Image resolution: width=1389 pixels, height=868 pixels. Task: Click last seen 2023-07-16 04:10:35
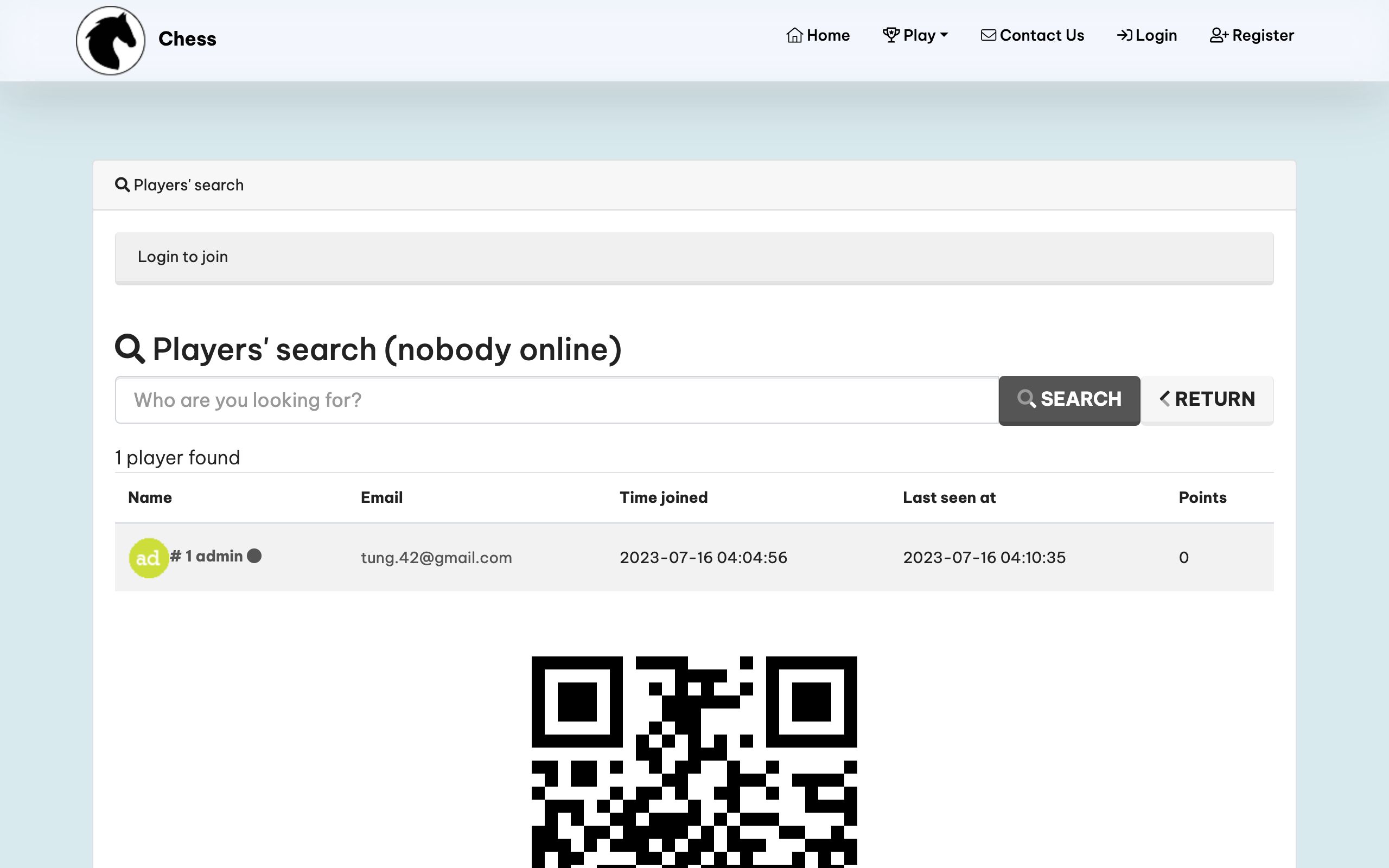point(984,558)
